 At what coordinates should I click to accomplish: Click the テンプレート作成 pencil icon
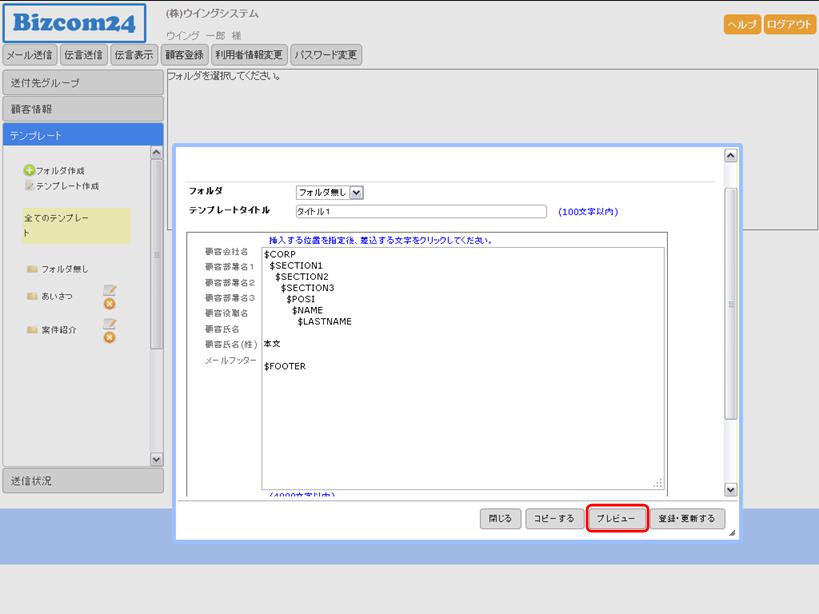click(x=29, y=186)
